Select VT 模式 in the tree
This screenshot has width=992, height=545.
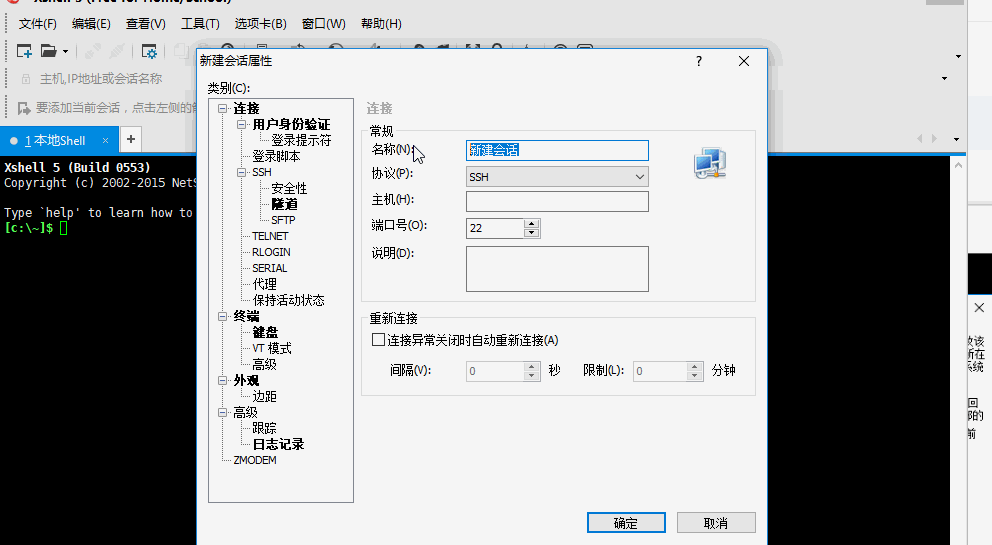tap(272, 348)
